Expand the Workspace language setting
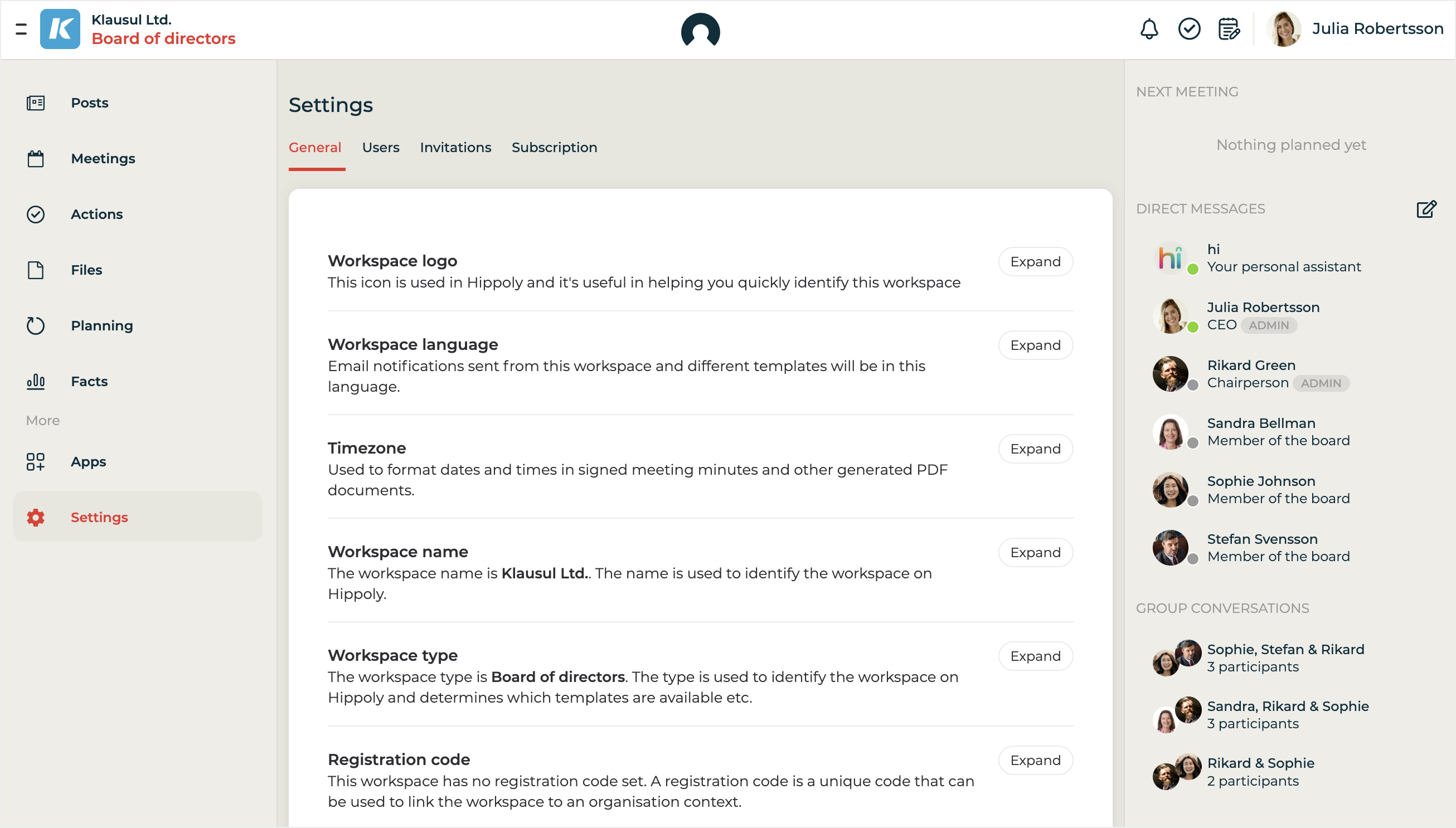This screenshot has width=1456, height=828. (x=1035, y=345)
